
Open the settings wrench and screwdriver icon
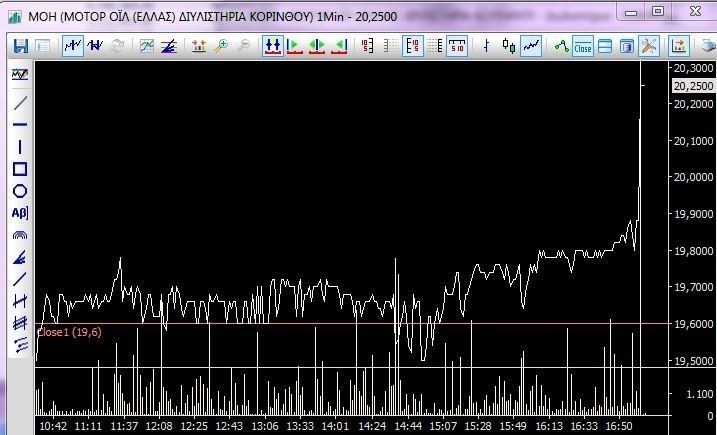click(648, 46)
